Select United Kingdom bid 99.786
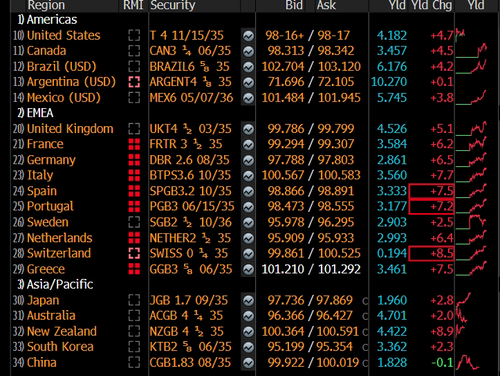 [286, 129]
